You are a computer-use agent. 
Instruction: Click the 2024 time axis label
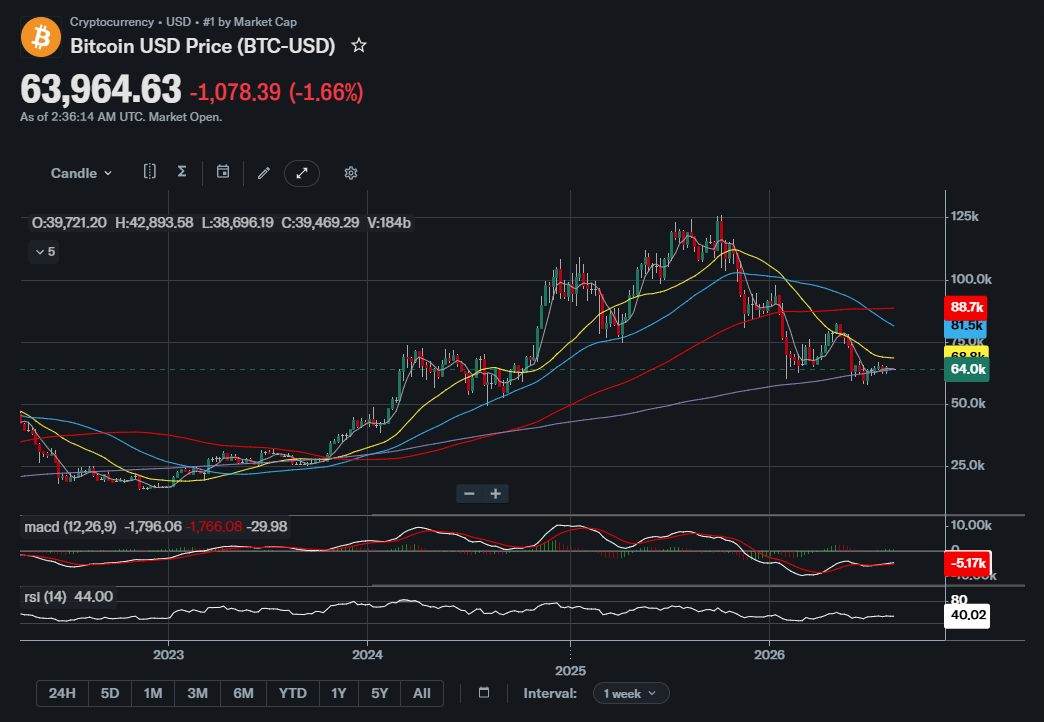pos(368,655)
